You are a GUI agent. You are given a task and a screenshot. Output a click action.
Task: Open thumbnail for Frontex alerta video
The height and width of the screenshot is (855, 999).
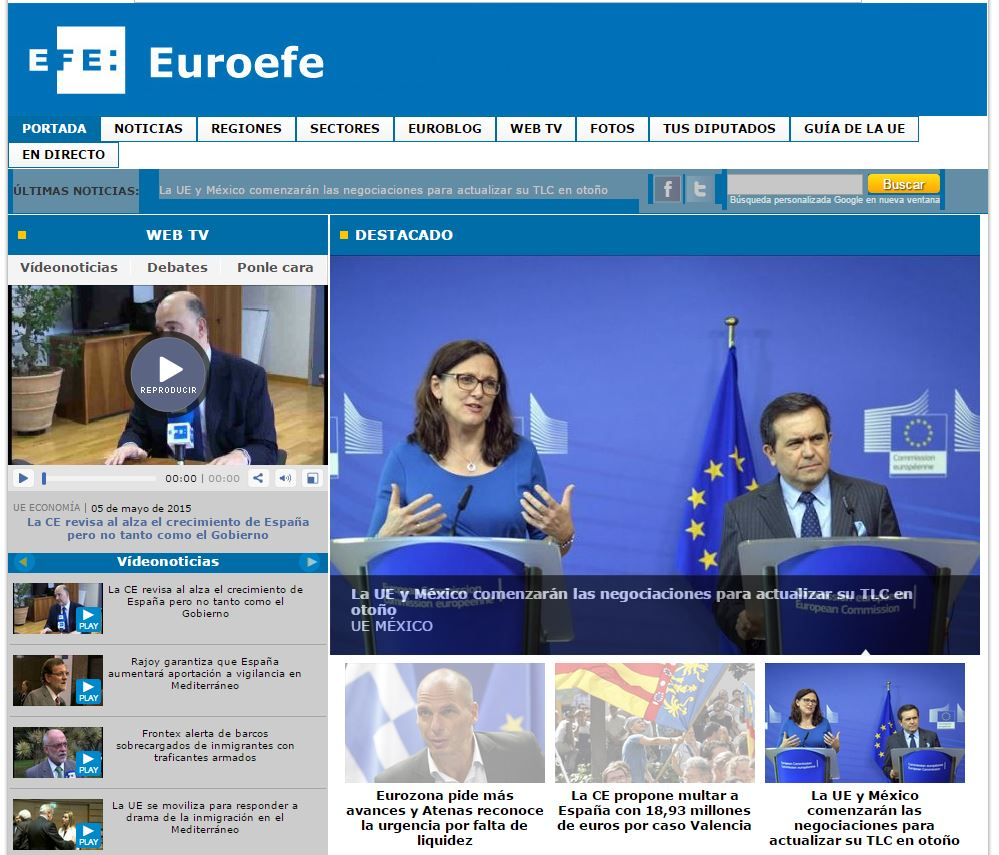[x=58, y=752]
